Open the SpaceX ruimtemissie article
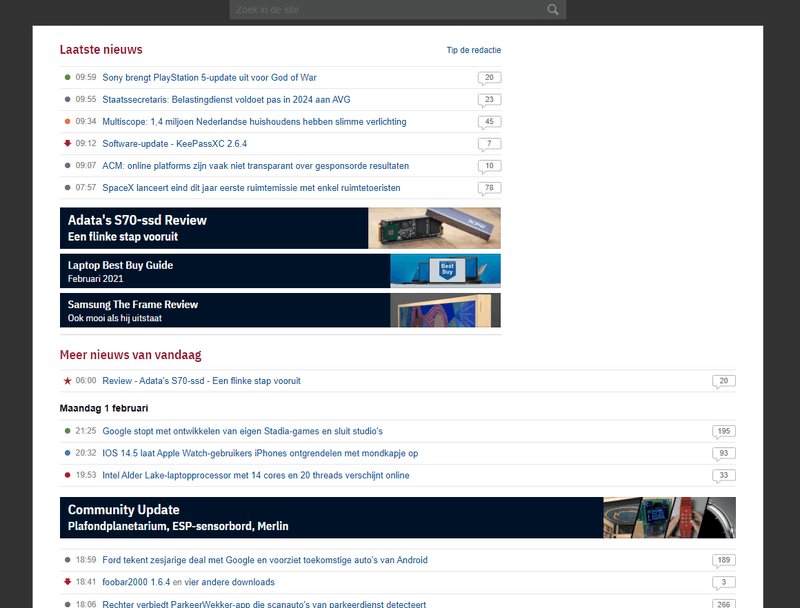The height and width of the screenshot is (608, 800). [251, 188]
